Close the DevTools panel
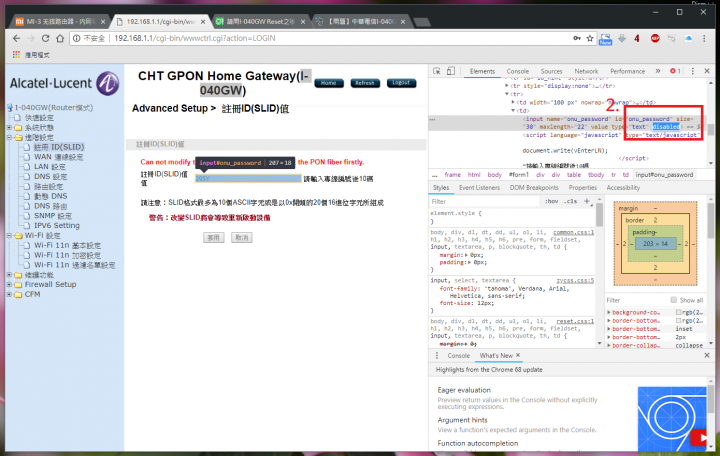720x456 pixels. pyautogui.click(x=707, y=71)
